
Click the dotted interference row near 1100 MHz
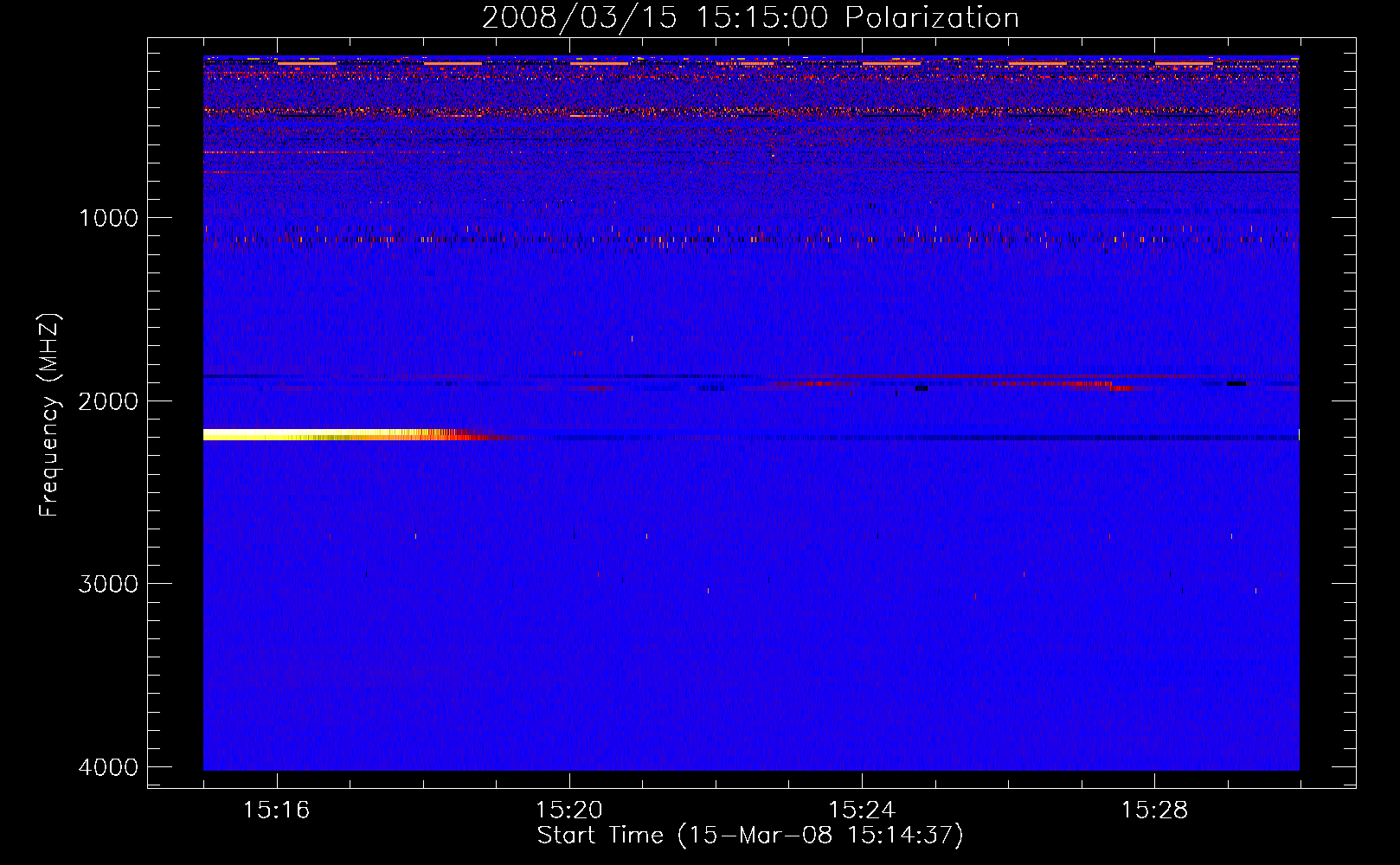751,239
